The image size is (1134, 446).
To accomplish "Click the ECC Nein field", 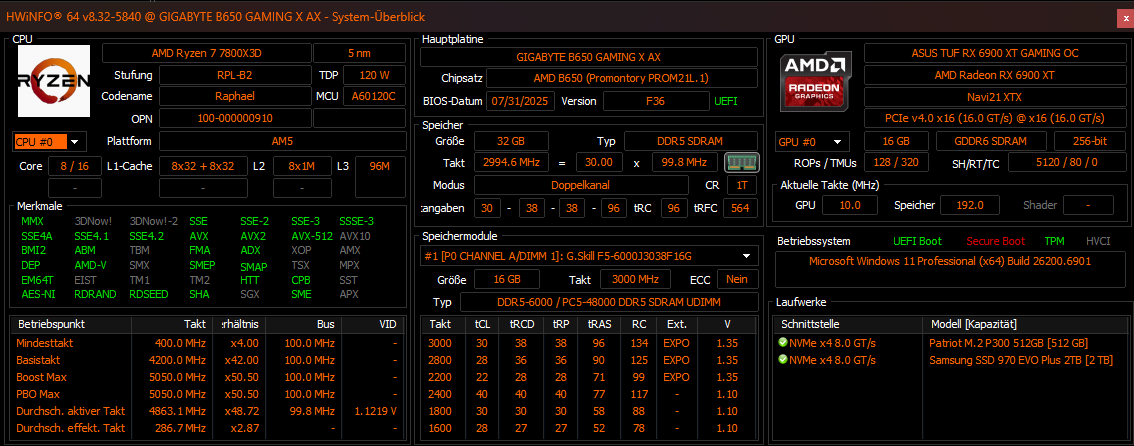I will [x=737, y=279].
